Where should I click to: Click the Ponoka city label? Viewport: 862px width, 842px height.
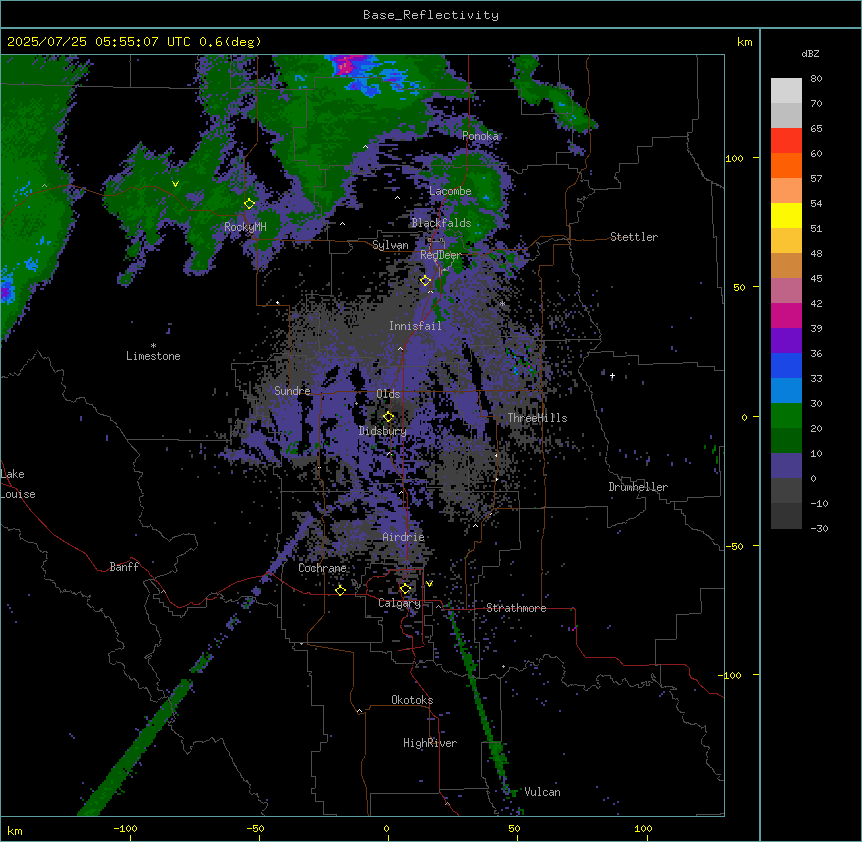coord(480,136)
